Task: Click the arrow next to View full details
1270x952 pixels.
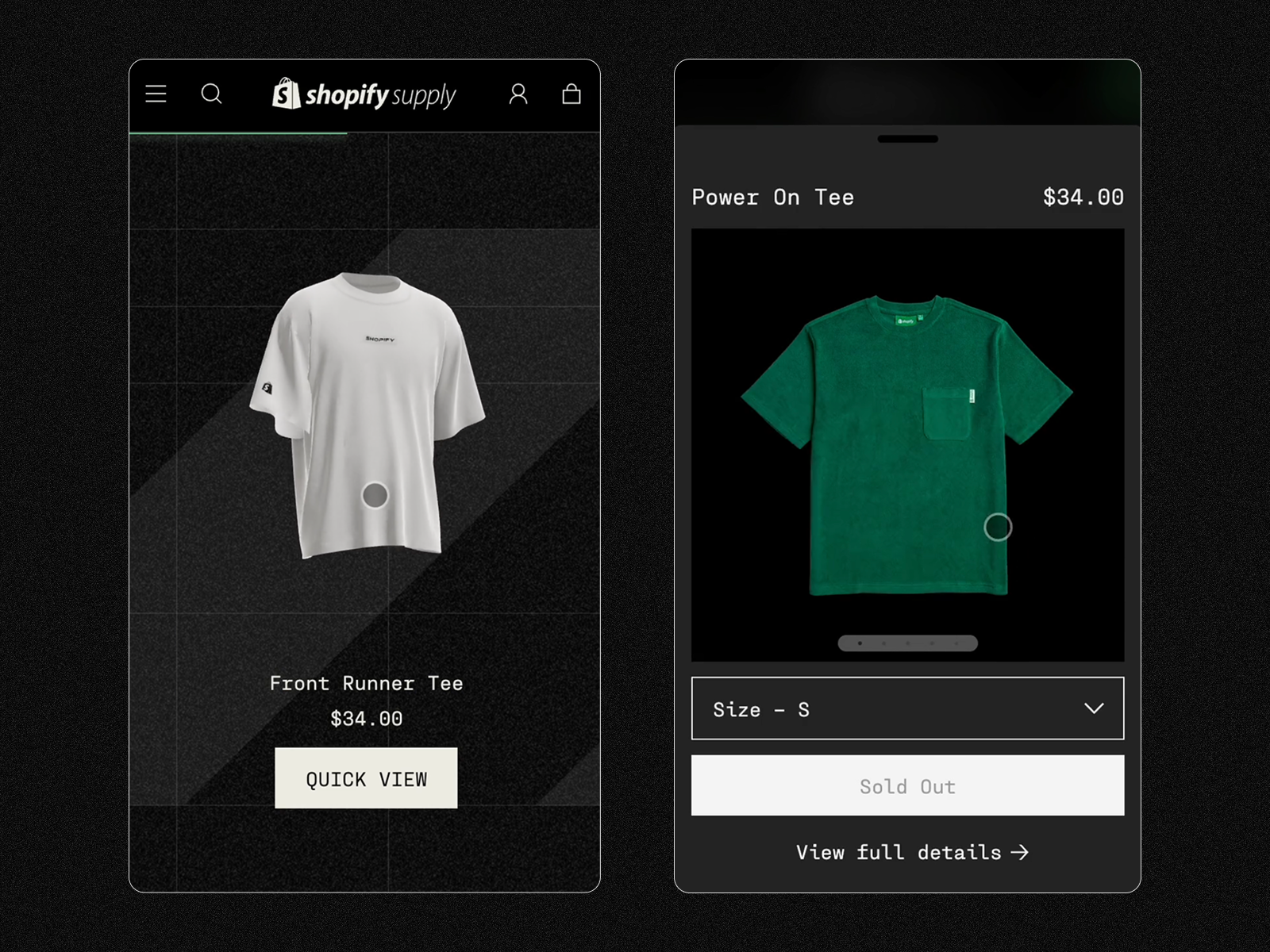Action: coord(1020,852)
